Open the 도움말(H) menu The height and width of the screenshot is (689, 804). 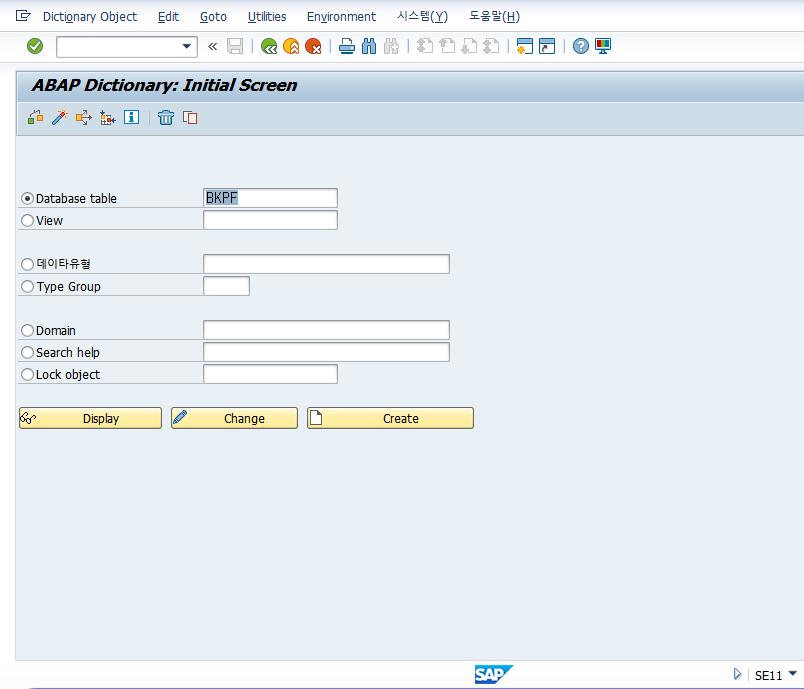click(494, 17)
